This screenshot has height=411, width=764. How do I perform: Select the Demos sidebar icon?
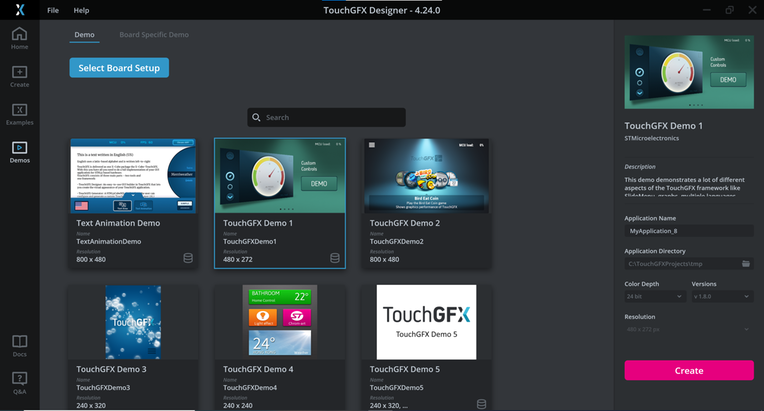pyautogui.click(x=19, y=152)
